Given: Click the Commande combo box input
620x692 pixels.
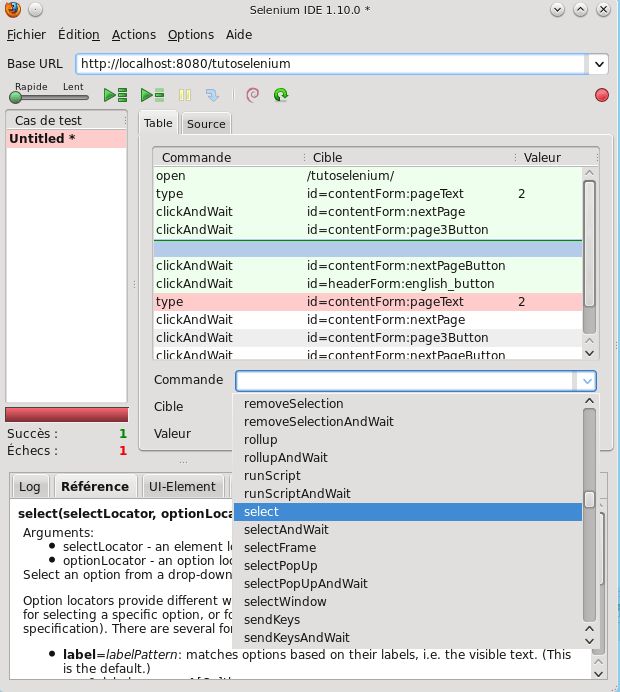Looking at the screenshot, I should coord(404,381).
